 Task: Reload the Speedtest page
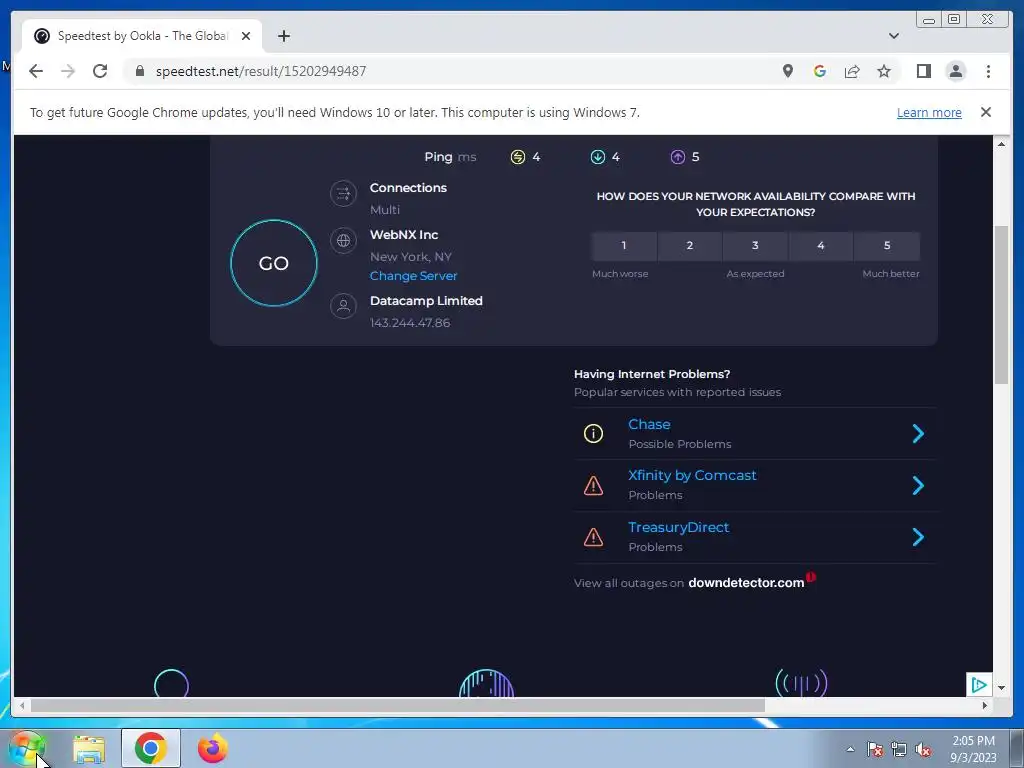[x=100, y=71]
